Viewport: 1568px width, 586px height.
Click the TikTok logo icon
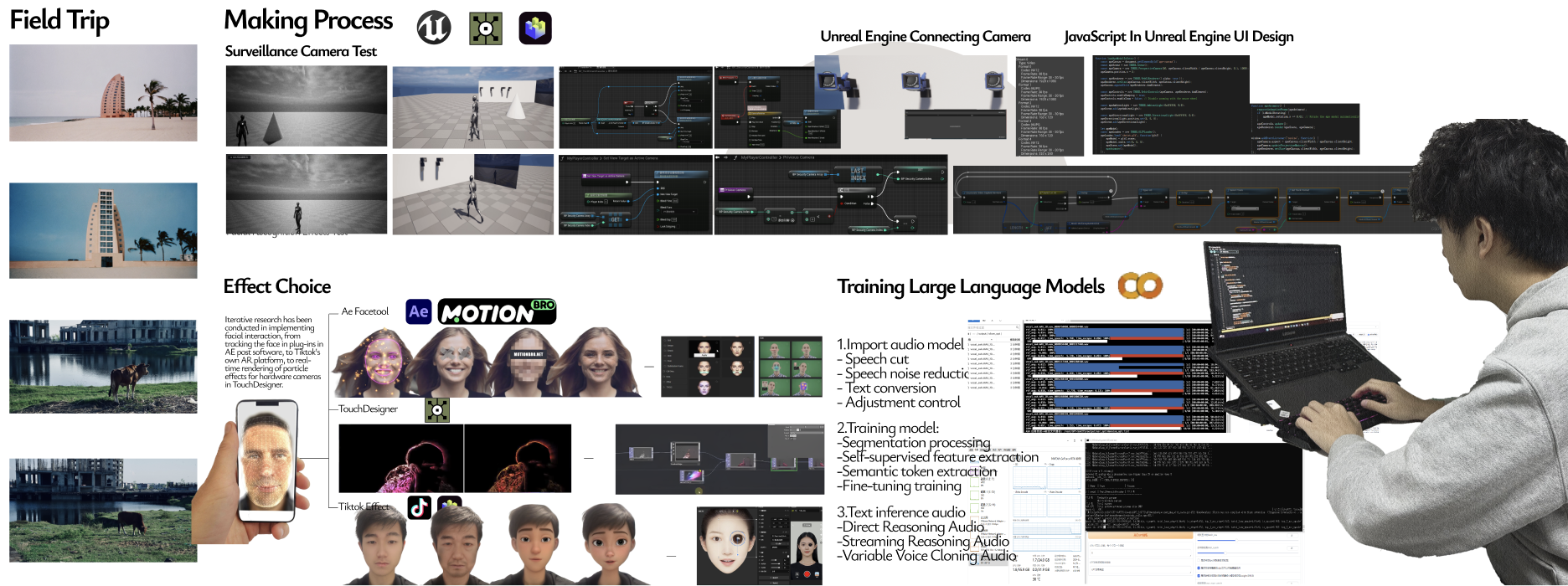[420, 506]
